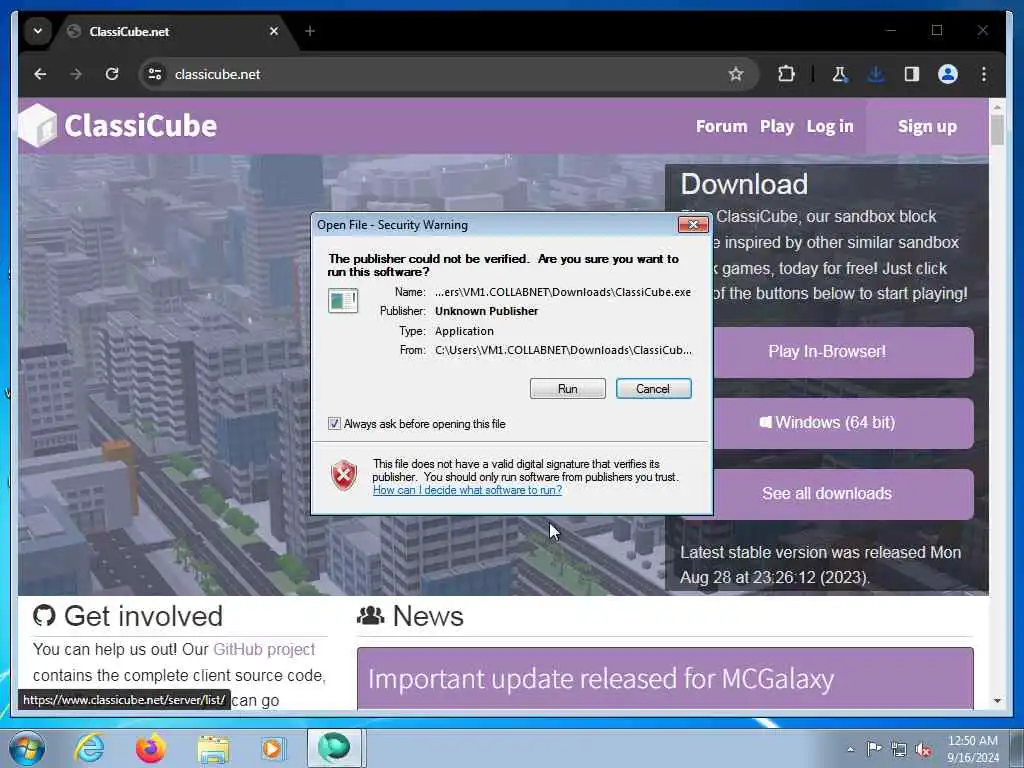The height and width of the screenshot is (768, 1024).
Task: Open the tab search dropdown arrow
Action: [38, 31]
